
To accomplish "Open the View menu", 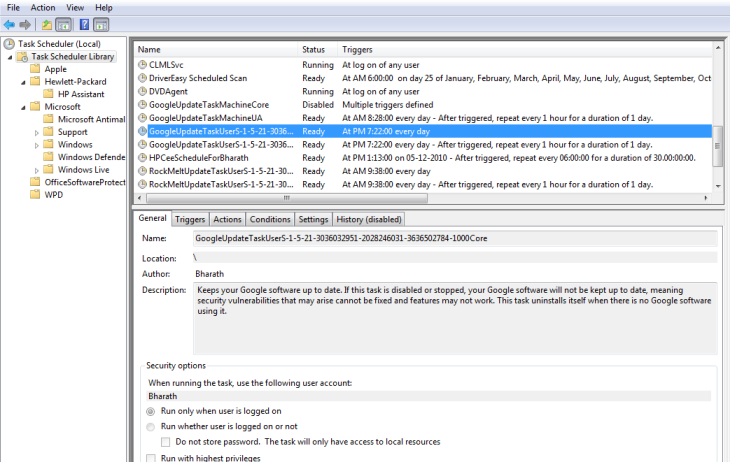I will 75,7.
